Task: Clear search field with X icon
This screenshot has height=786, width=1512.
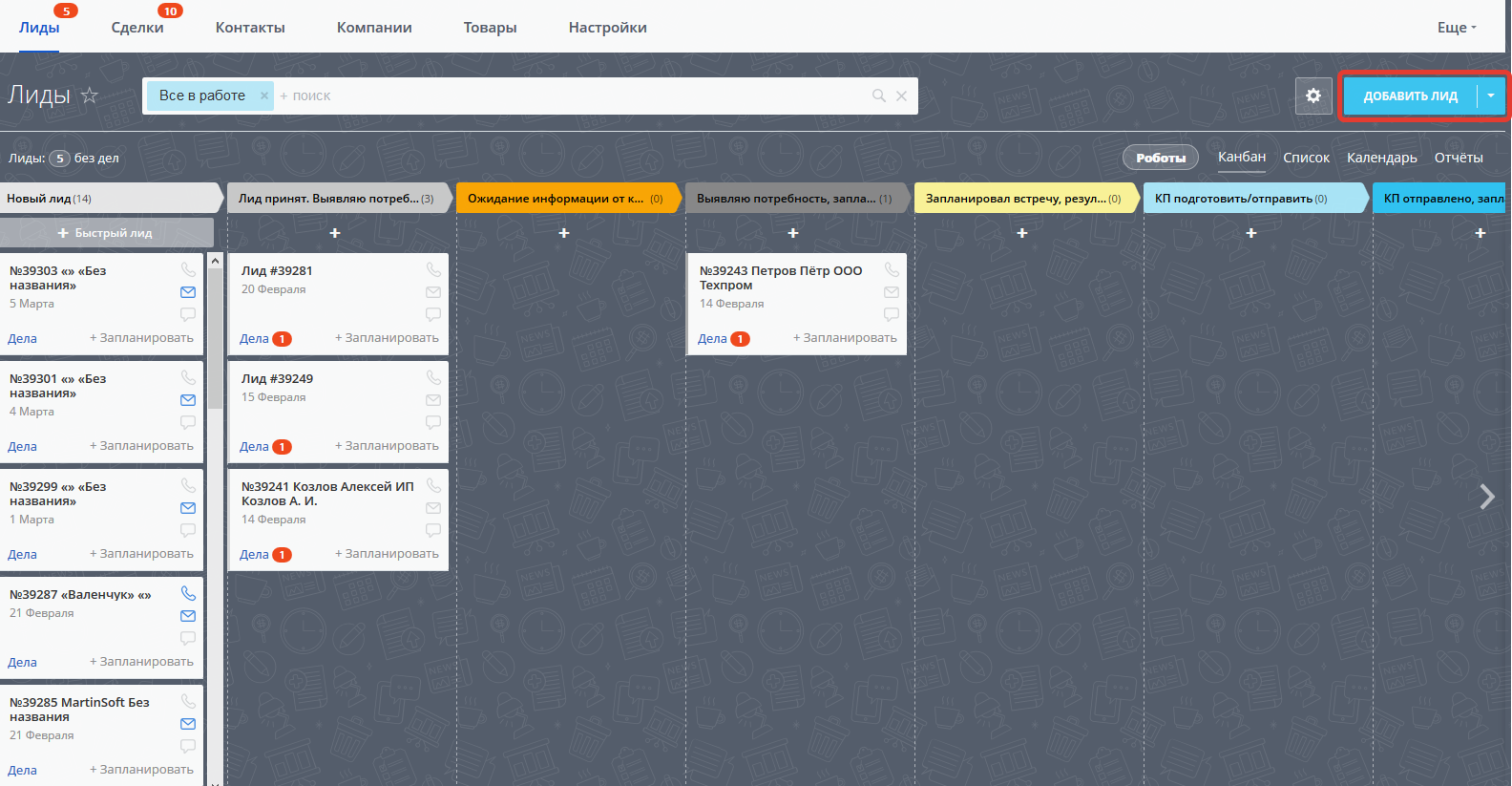Action: (901, 96)
